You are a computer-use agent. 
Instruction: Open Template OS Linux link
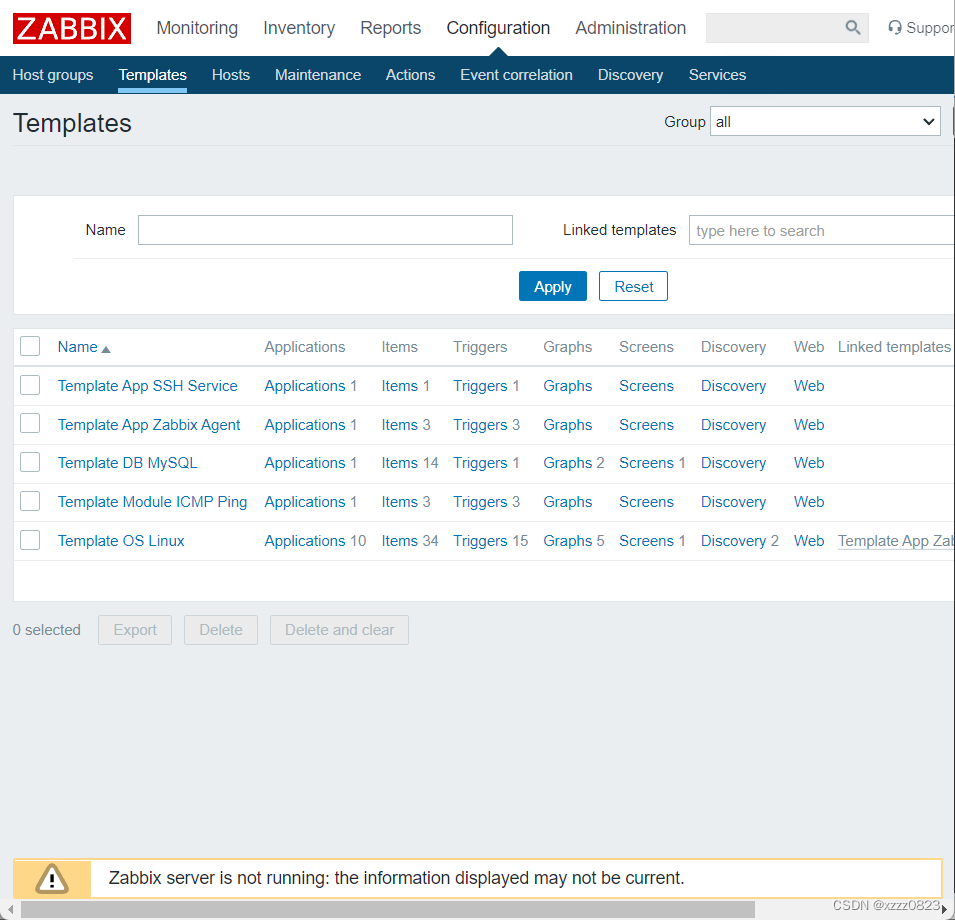[x=121, y=541]
